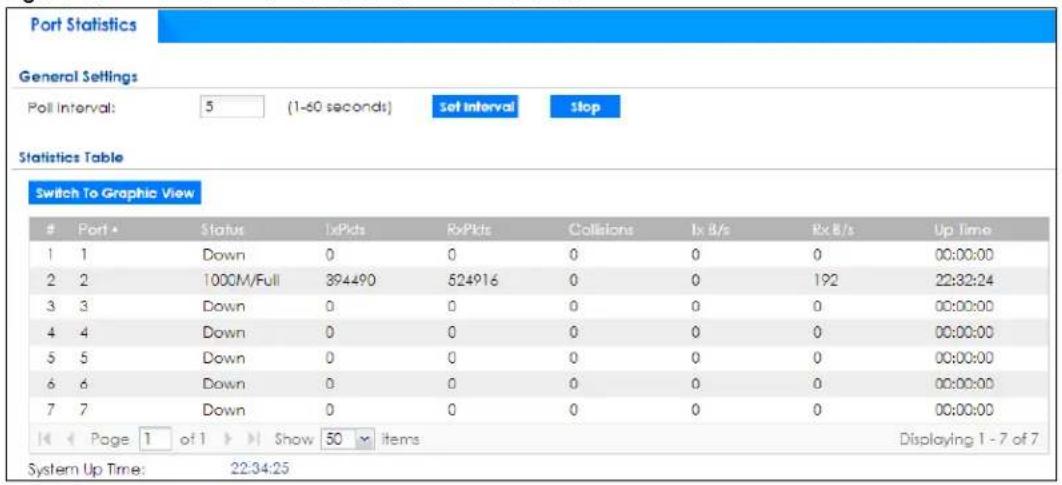Open the Port Statistics tab
This screenshot has height=485, width=1062.
(x=84, y=26)
